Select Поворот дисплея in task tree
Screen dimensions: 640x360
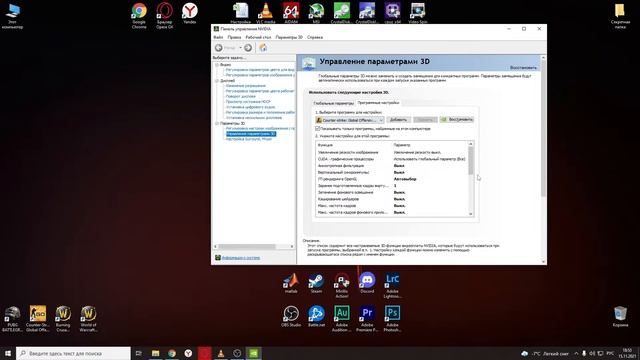click(x=241, y=96)
